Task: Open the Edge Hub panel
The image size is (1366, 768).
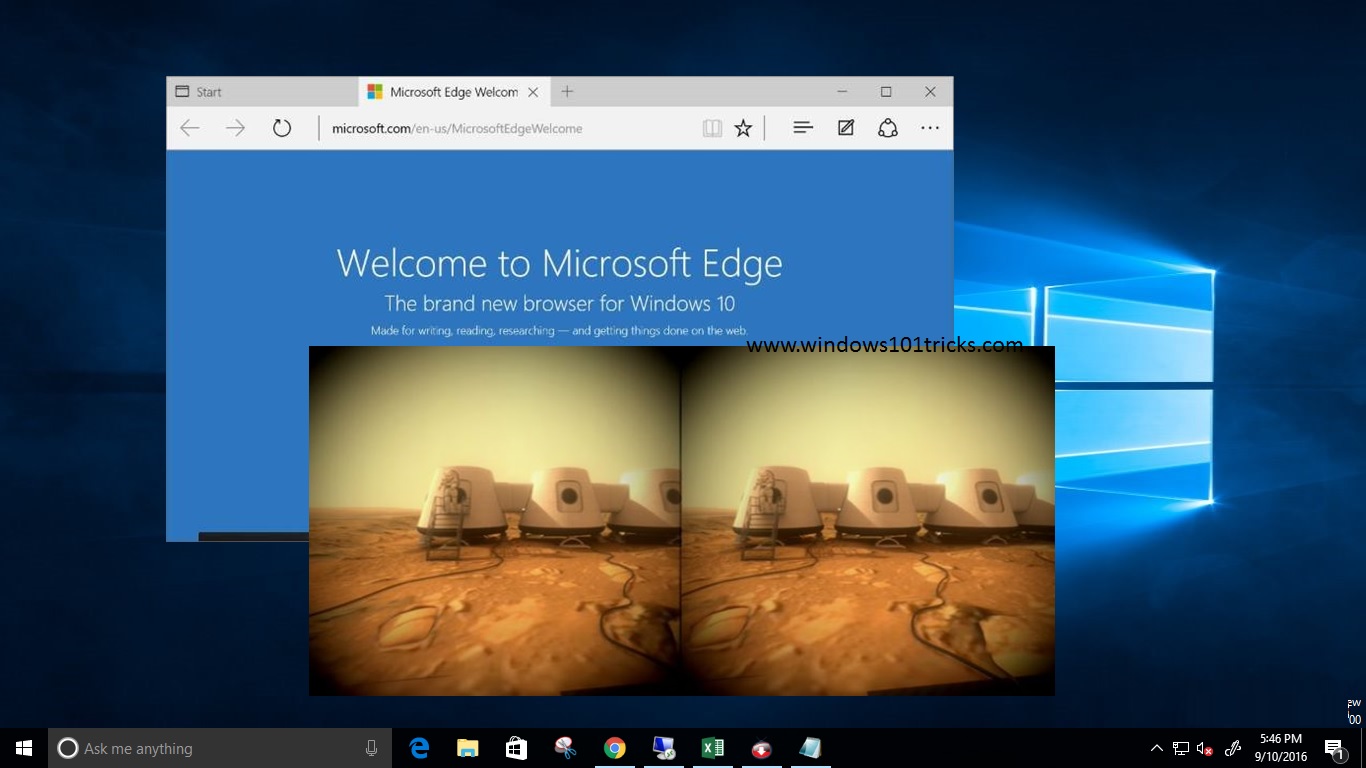Action: pos(802,128)
